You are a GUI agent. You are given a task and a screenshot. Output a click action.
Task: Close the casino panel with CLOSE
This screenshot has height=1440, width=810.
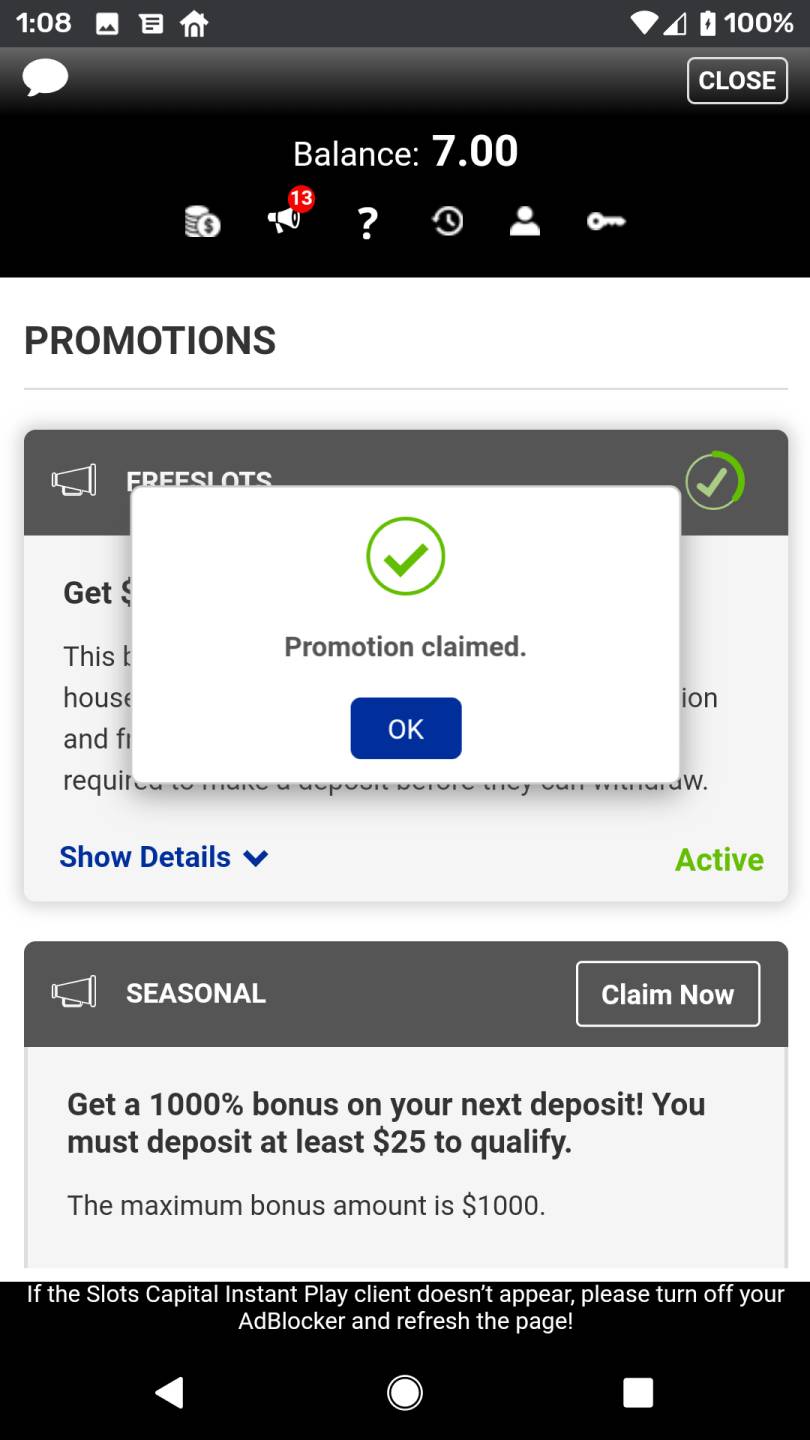(x=737, y=80)
